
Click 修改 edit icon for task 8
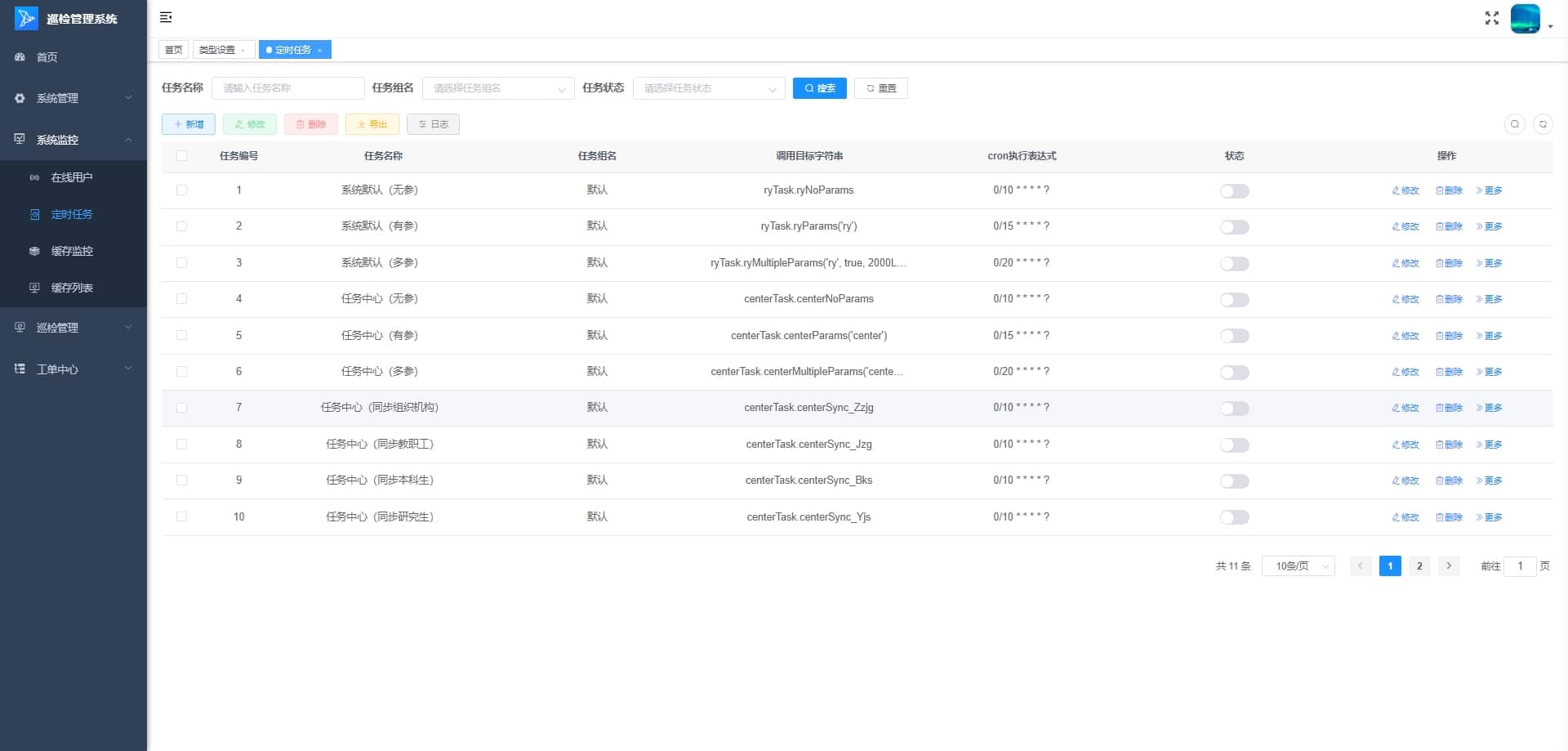(1405, 445)
